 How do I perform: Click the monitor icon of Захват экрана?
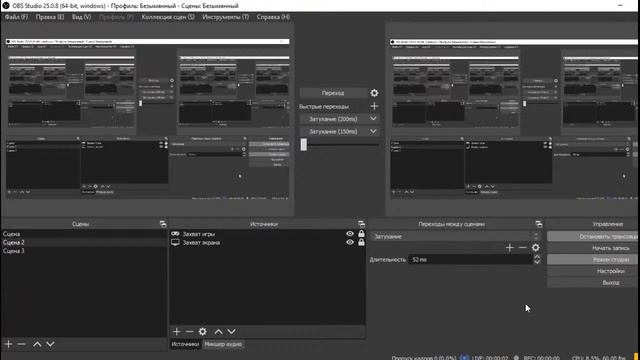tap(175, 242)
